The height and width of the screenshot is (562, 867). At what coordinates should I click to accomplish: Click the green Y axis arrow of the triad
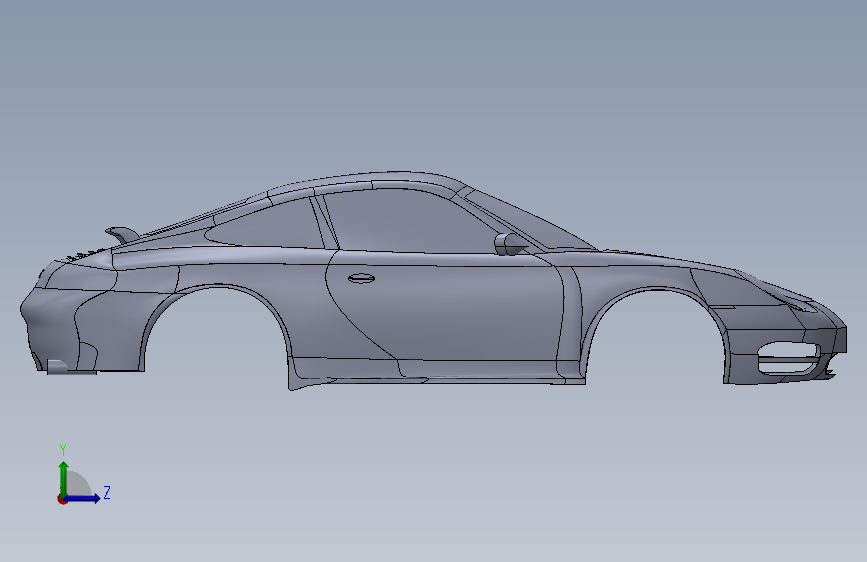click(64, 478)
